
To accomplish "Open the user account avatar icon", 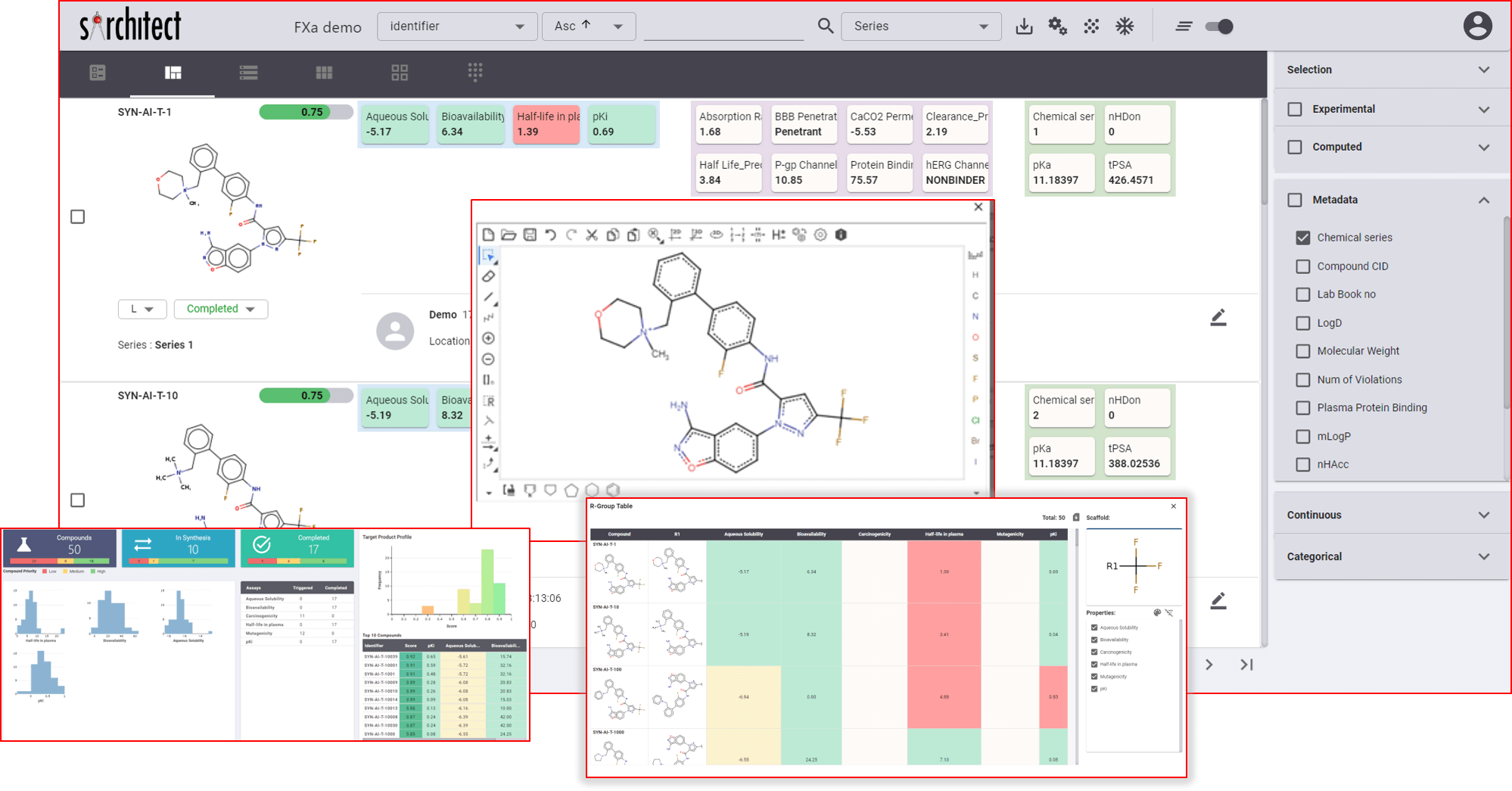I will (1476, 26).
